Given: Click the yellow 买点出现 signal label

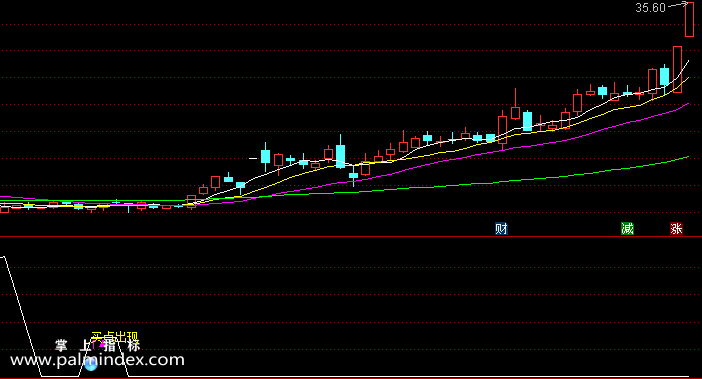Looking at the screenshot, I should [114, 336].
